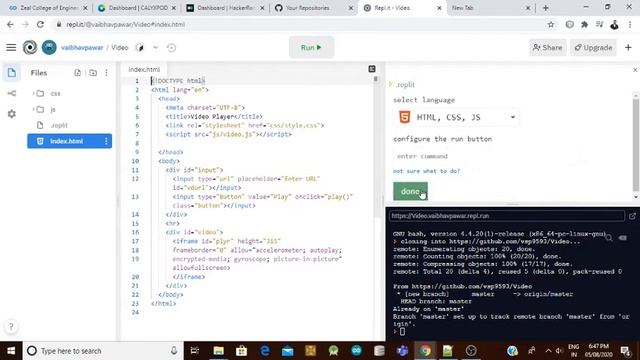Click the Upgrade button
This screenshot has height=360, width=640.
click(x=593, y=48)
